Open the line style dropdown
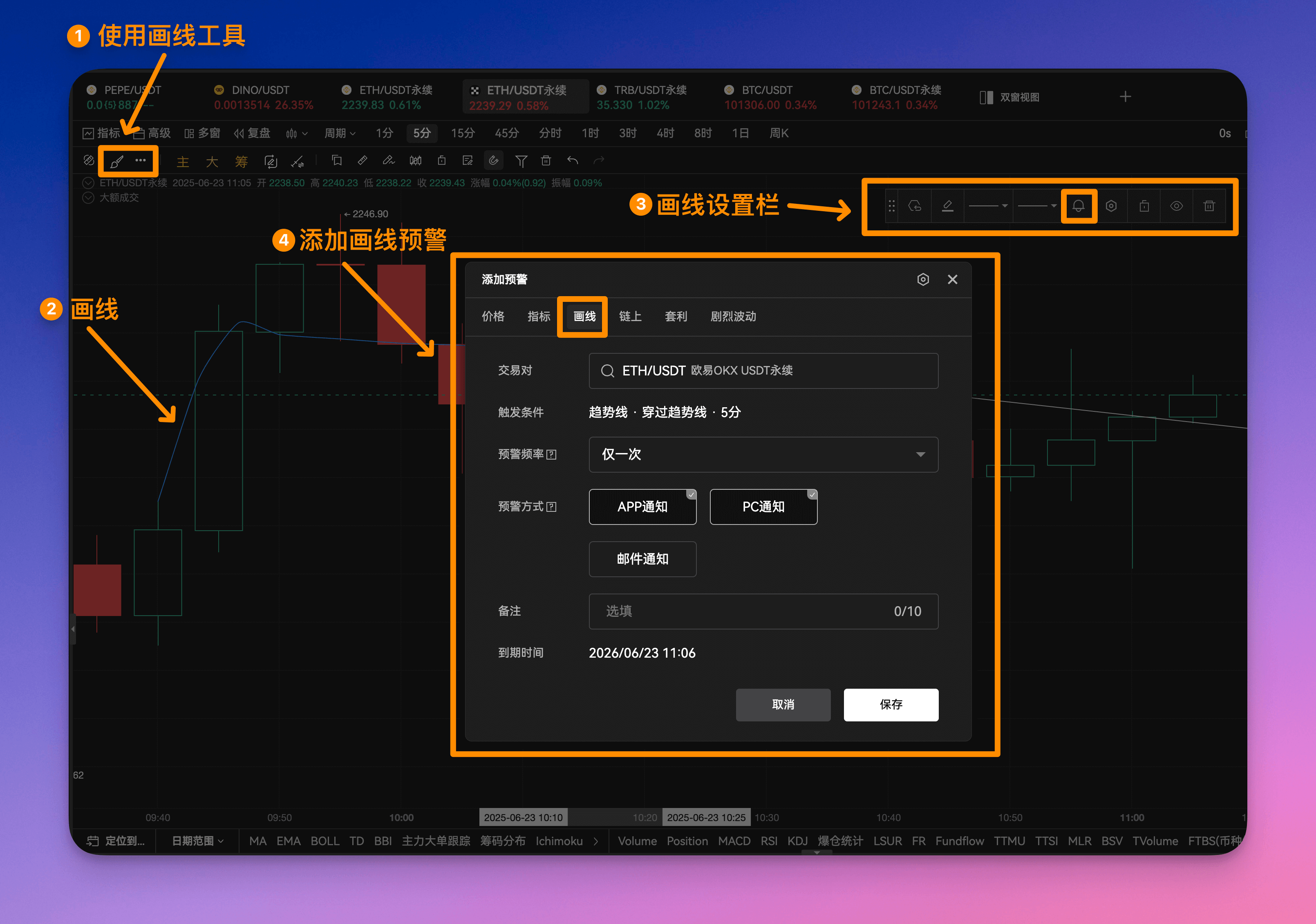The height and width of the screenshot is (924, 1316). pos(1037,206)
